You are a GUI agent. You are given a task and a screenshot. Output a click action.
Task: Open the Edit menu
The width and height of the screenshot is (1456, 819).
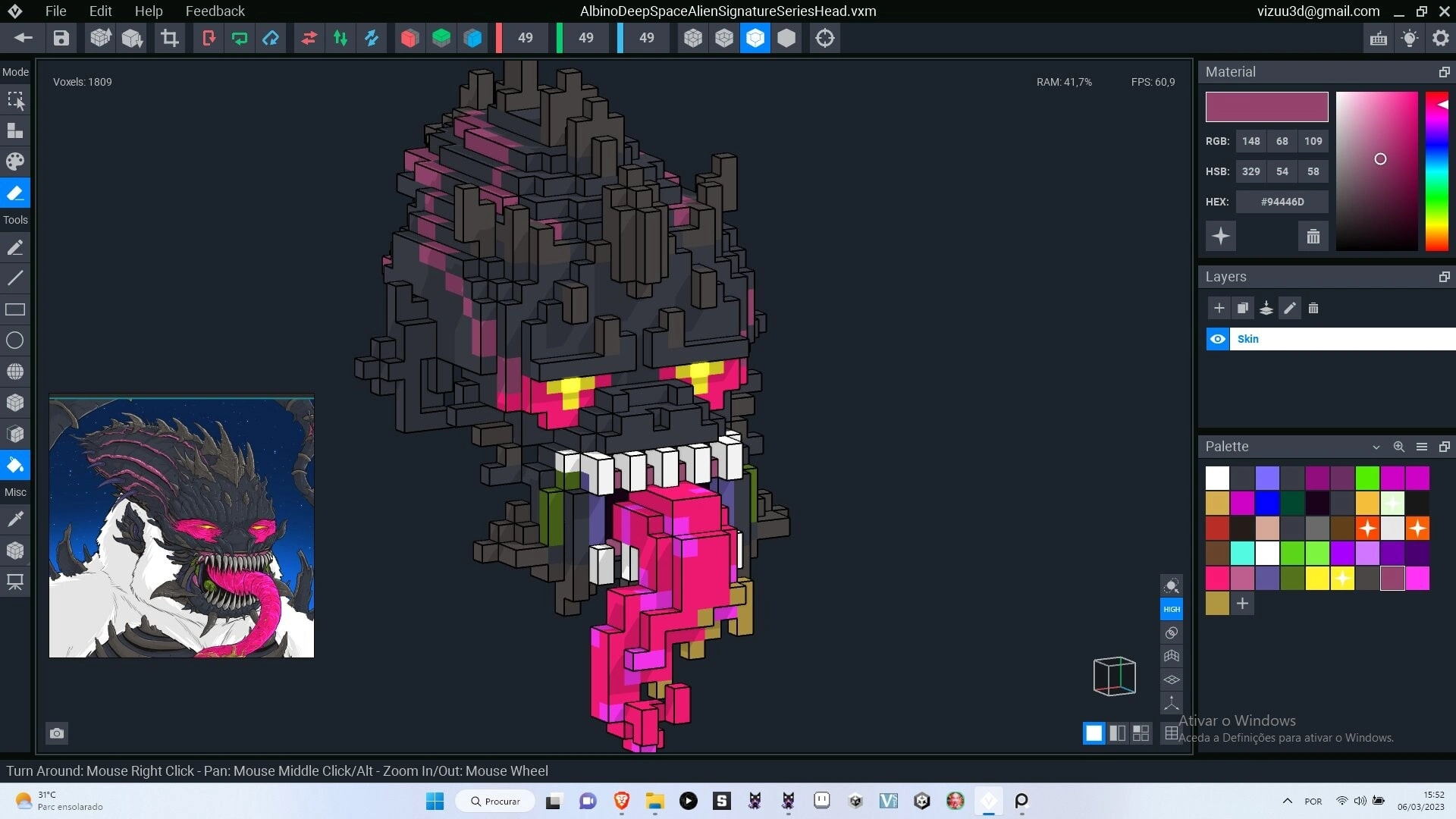pyautogui.click(x=100, y=11)
